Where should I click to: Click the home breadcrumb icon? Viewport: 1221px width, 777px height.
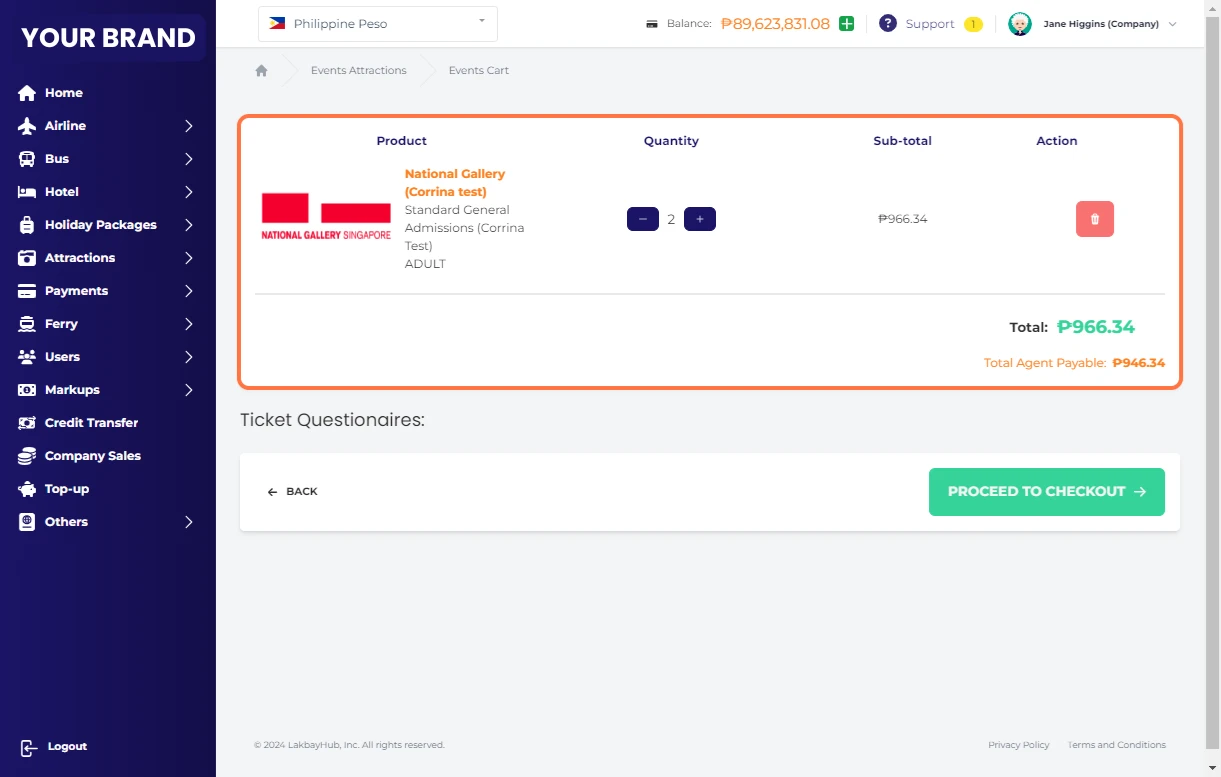click(261, 71)
